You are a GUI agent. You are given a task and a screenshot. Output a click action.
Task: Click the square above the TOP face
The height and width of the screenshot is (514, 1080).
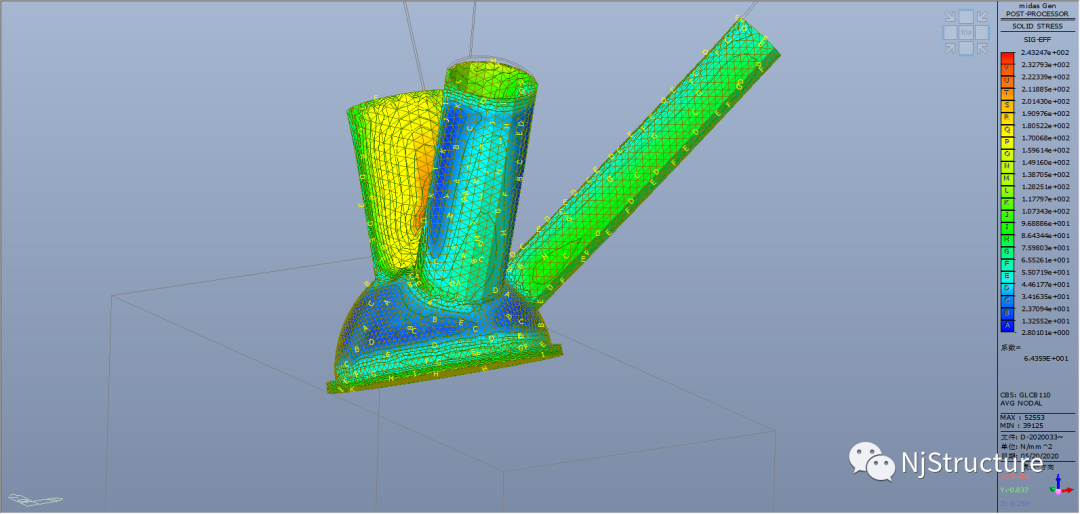coord(966,17)
